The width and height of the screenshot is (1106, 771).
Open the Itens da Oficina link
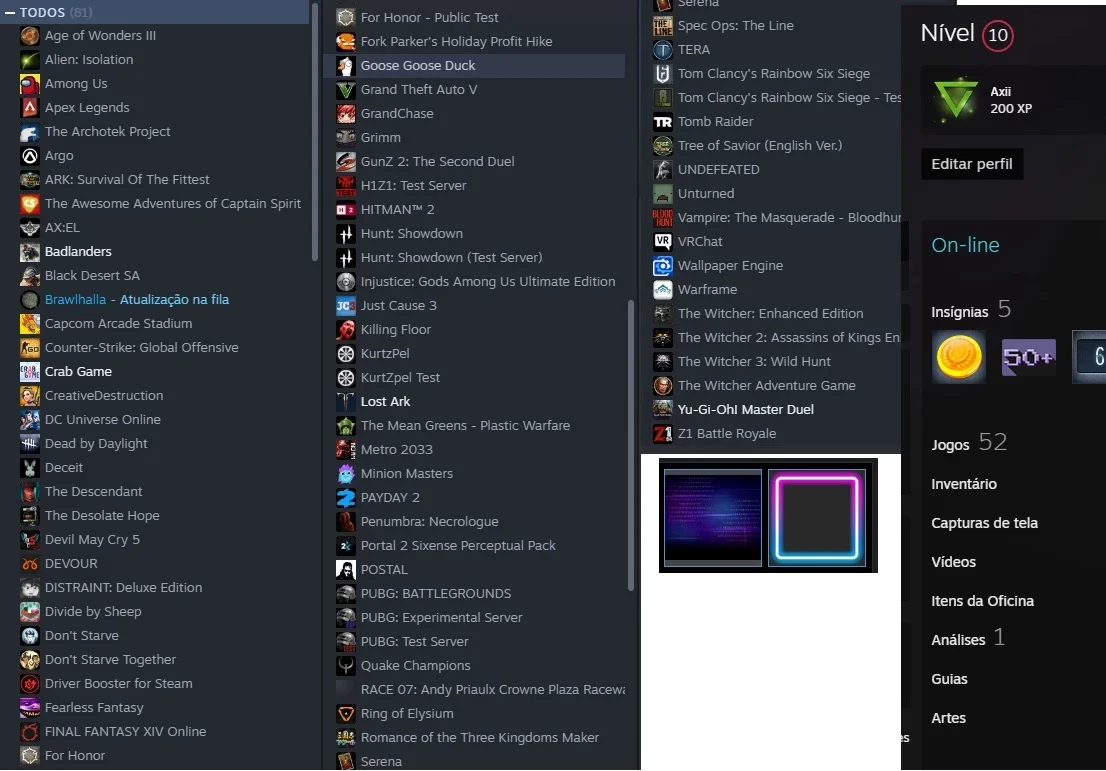coord(982,601)
